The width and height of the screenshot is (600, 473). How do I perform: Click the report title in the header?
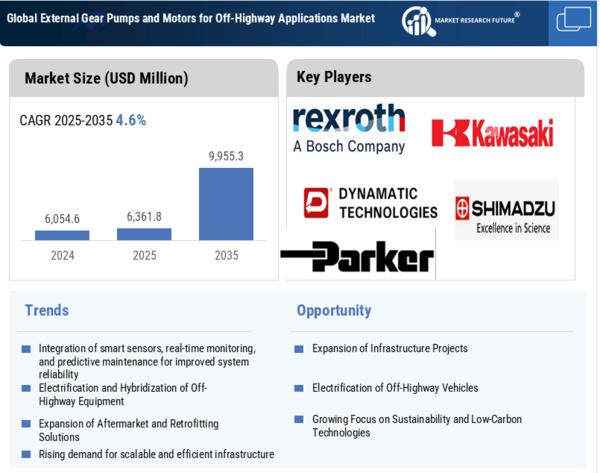point(191,18)
